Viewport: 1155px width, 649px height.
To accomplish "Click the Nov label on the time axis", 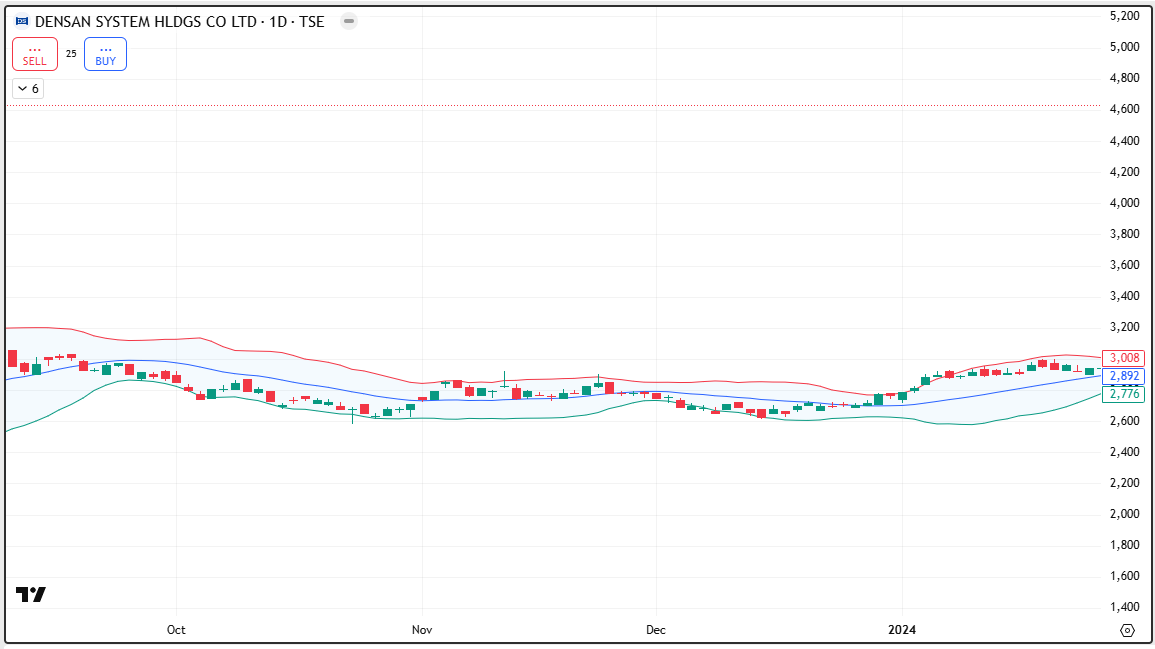I will click(x=422, y=630).
